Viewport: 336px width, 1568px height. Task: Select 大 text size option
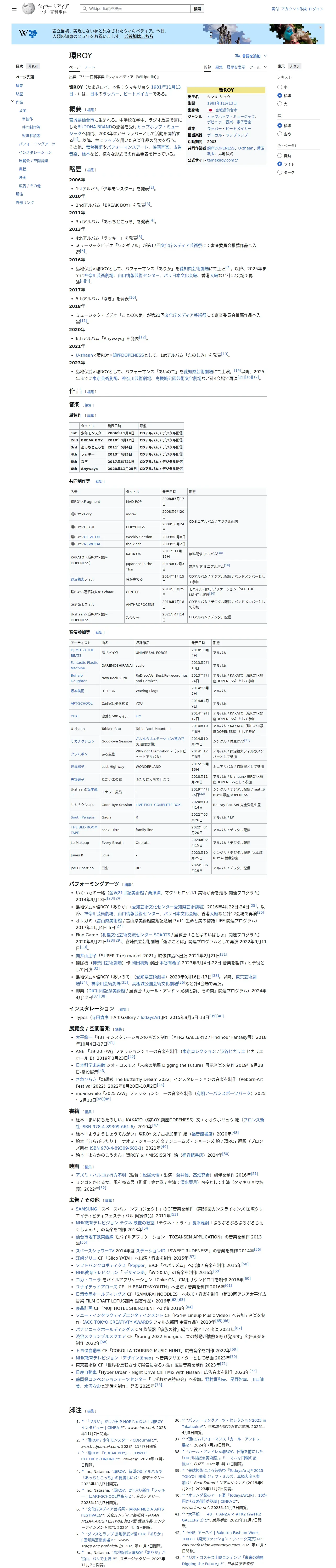pyautogui.click(x=280, y=104)
